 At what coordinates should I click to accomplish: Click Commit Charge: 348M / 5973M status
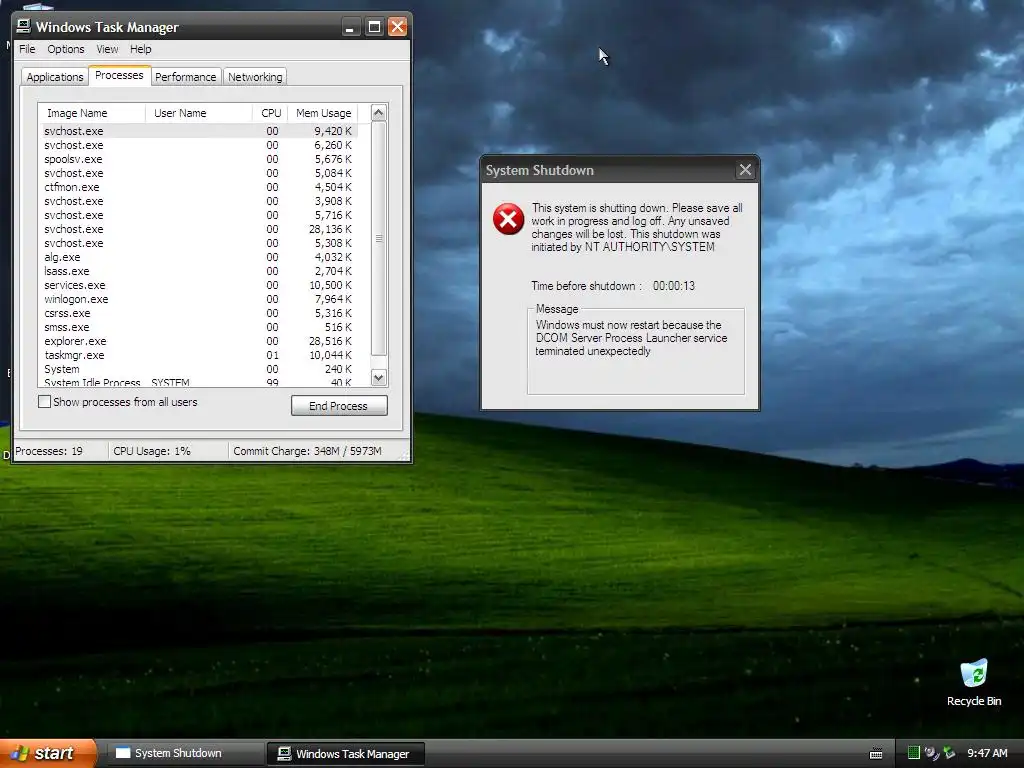(x=308, y=451)
